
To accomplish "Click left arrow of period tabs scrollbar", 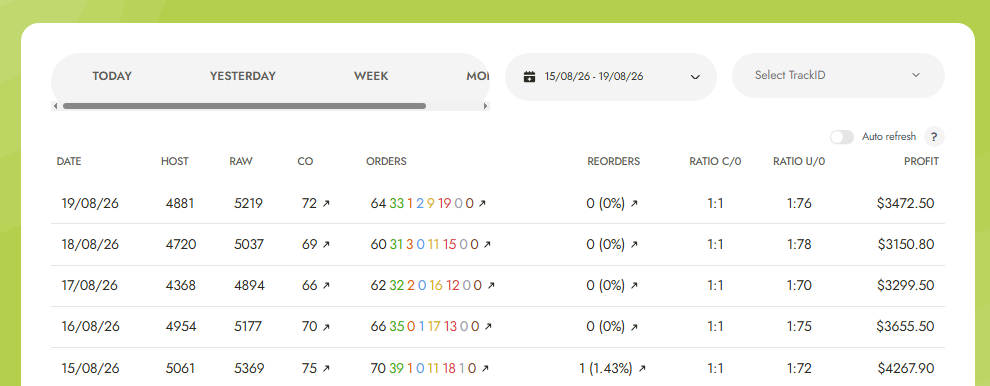I will [x=56, y=106].
